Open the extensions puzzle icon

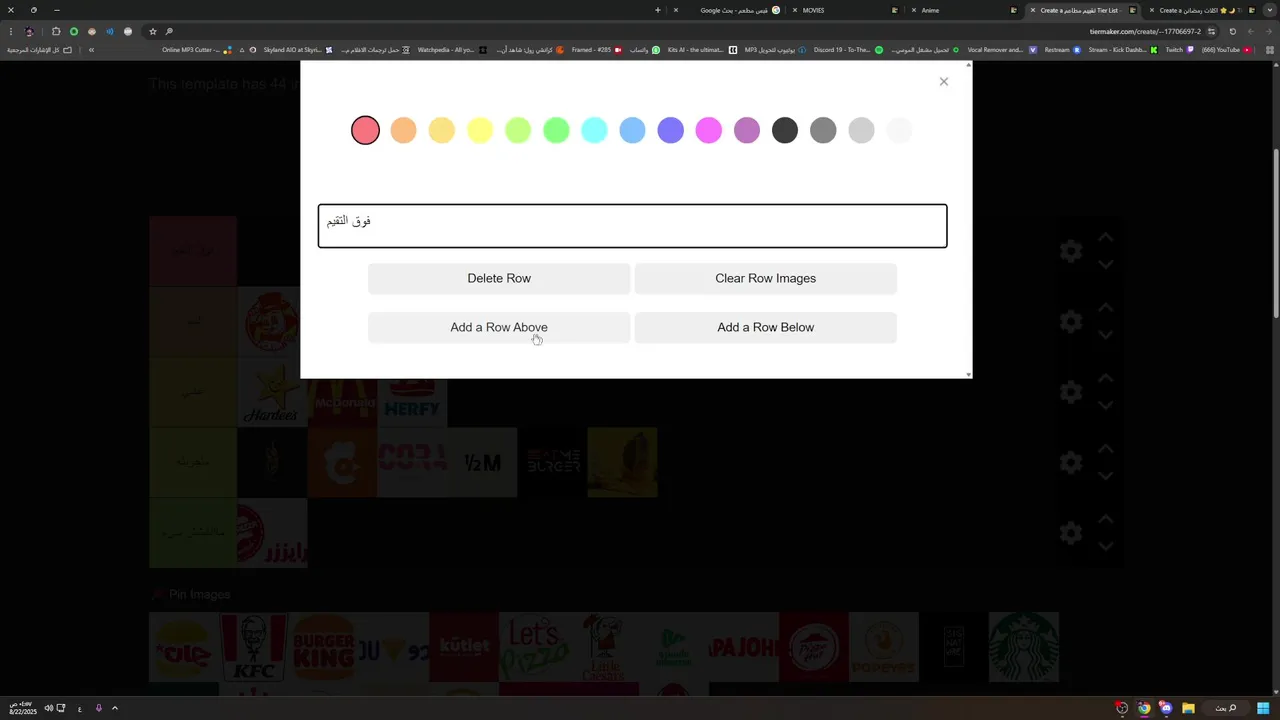56,31
